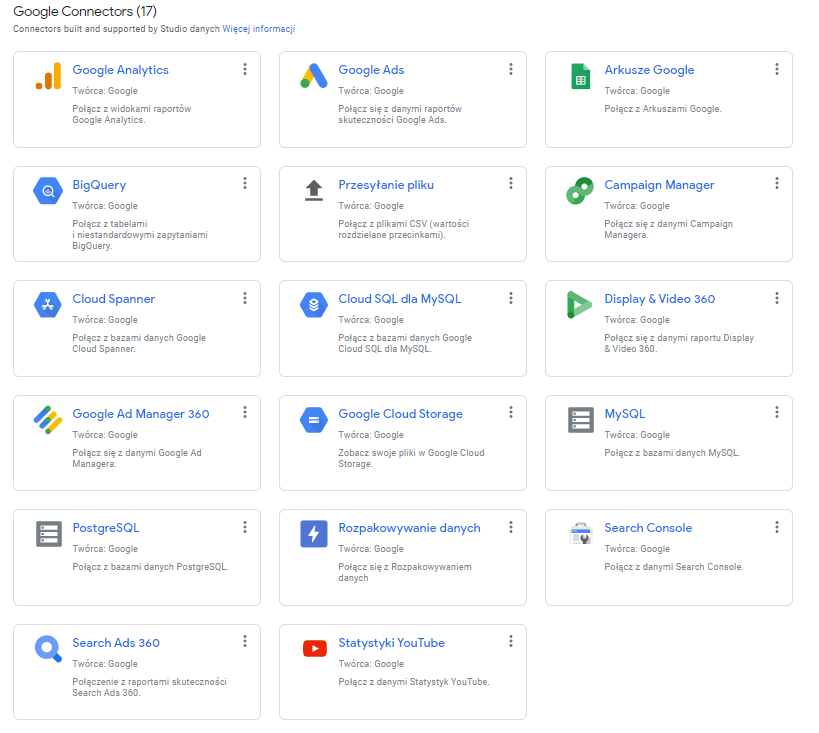Click the Rozpakowywanie danych lightning icon
Screen dimensions: 819x733
(x=314, y=534)
